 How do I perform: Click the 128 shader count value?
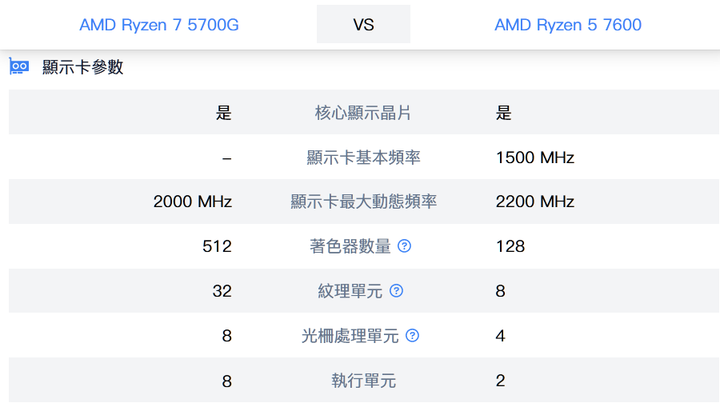(510, 246)
